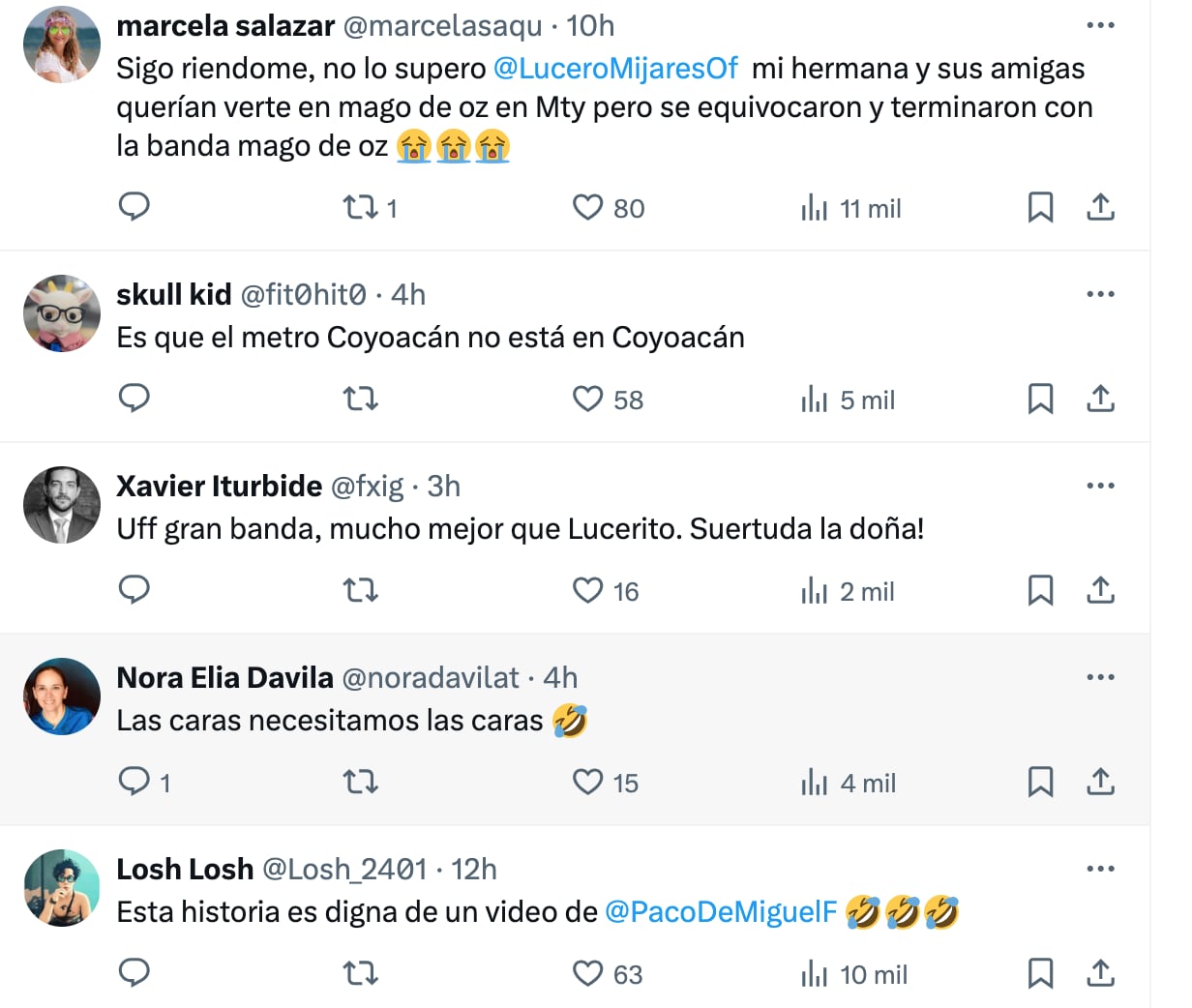Click Losh Losh's profile picture
The image size is (1192, 1008).
[x=61, y=888]
